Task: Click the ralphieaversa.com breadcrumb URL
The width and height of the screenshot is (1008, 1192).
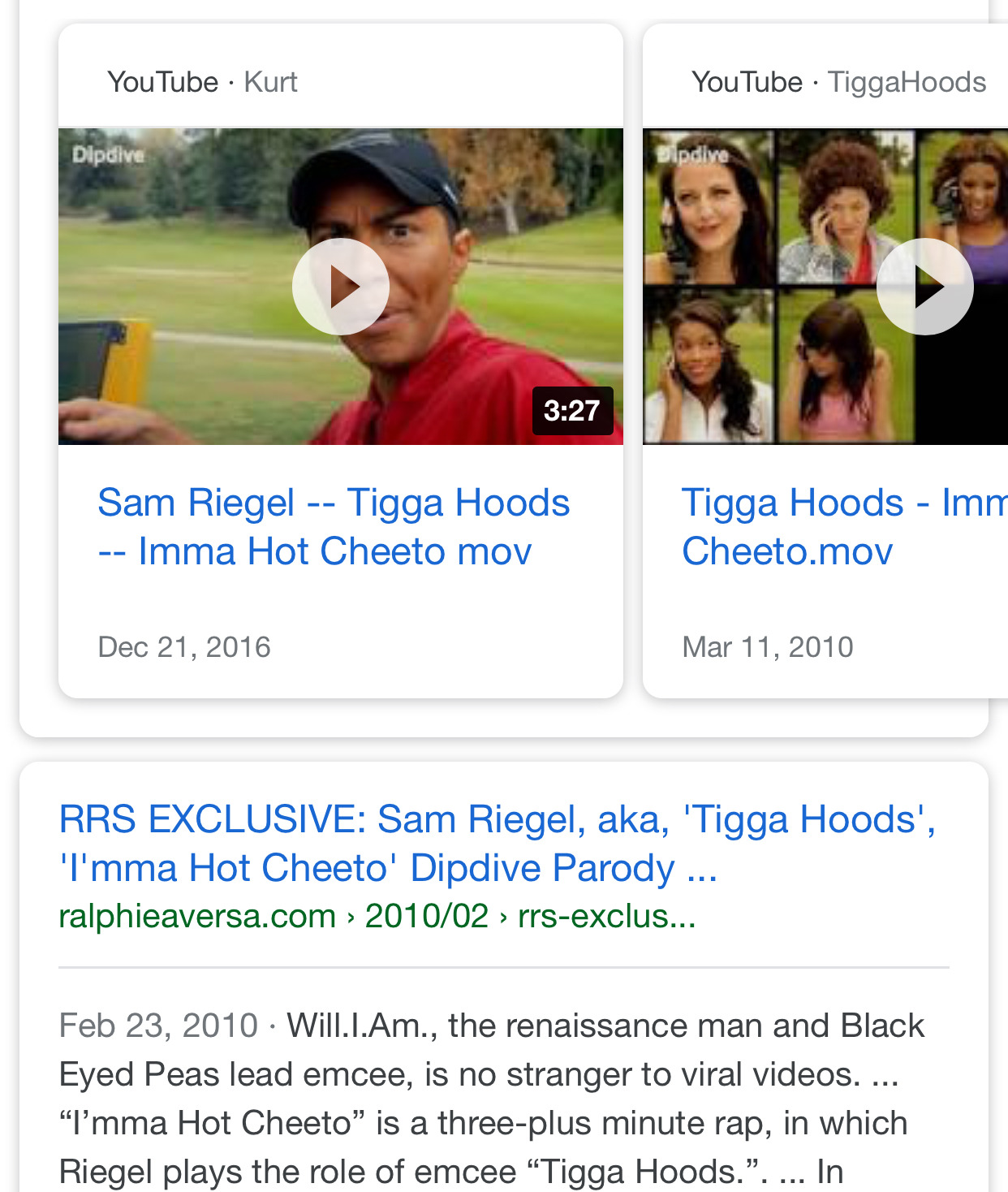Action: point(196,914)
